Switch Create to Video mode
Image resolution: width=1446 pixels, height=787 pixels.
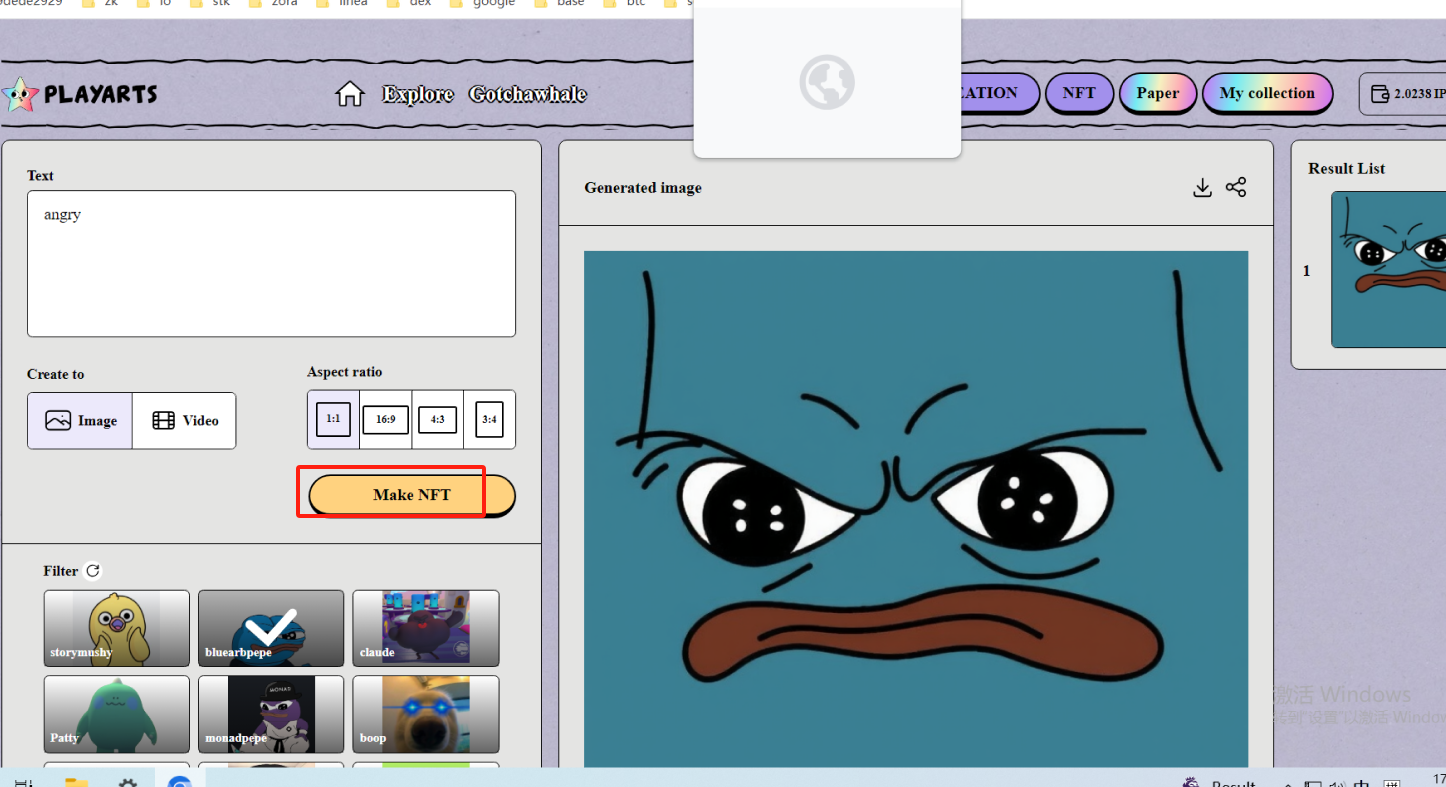pos(185,421)
